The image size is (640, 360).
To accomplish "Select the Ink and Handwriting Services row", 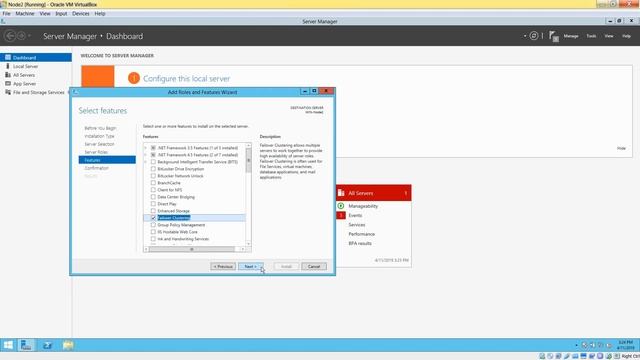I will click(195, 239).
